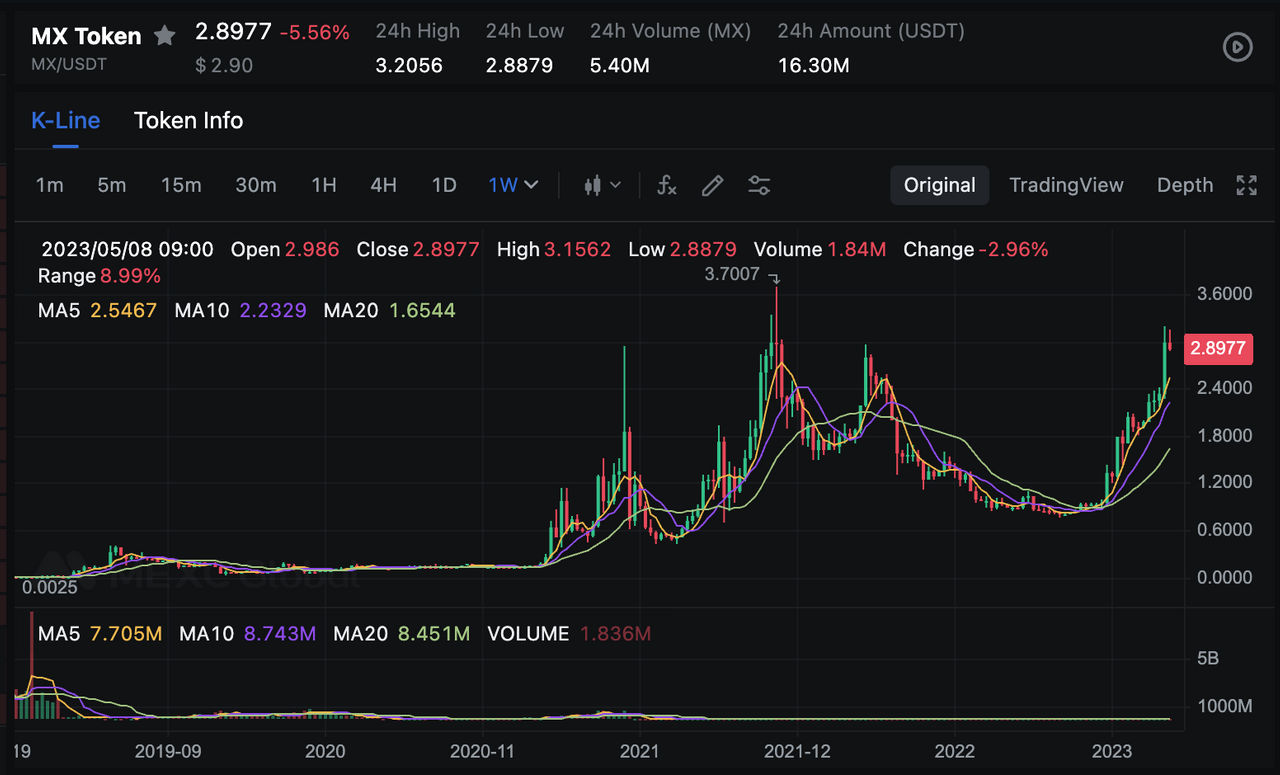
Task: Select the 1D timeframe
Action: 444,185
